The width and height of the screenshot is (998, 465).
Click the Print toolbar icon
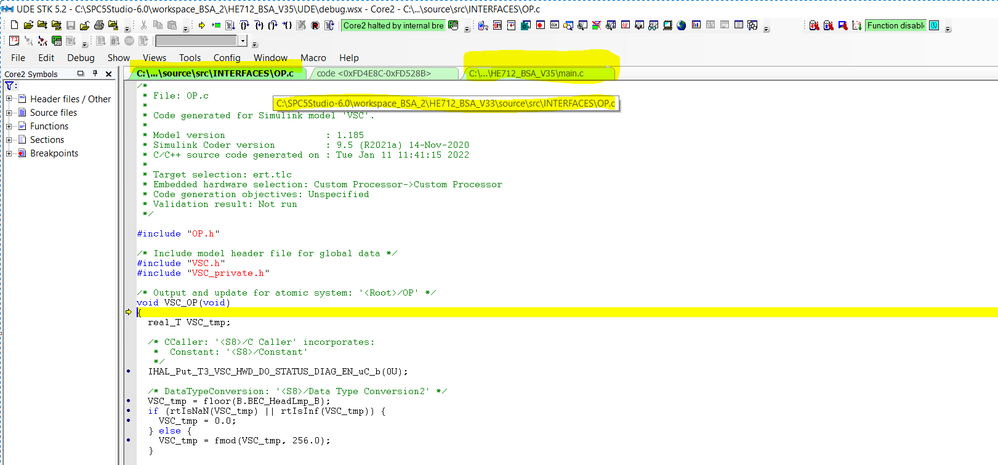(99, 25)
